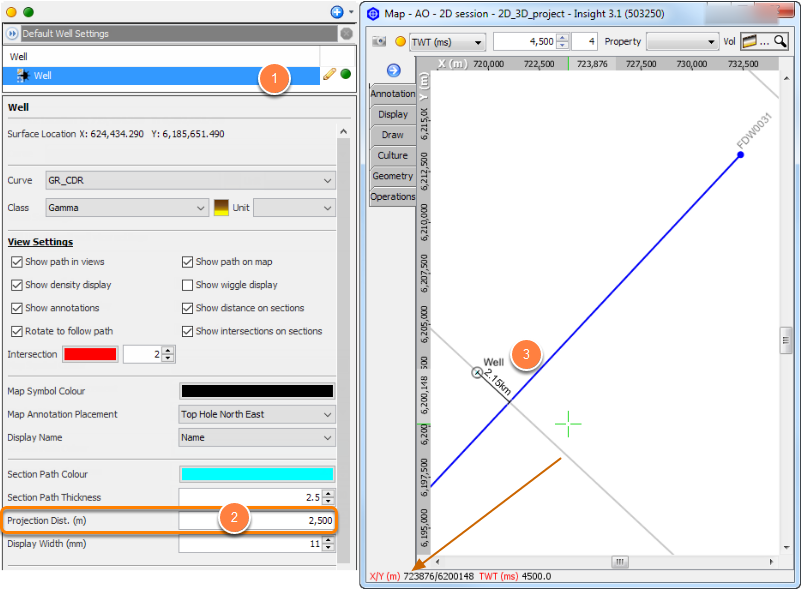Toggle Show path in views checkbox

[17, 262]
